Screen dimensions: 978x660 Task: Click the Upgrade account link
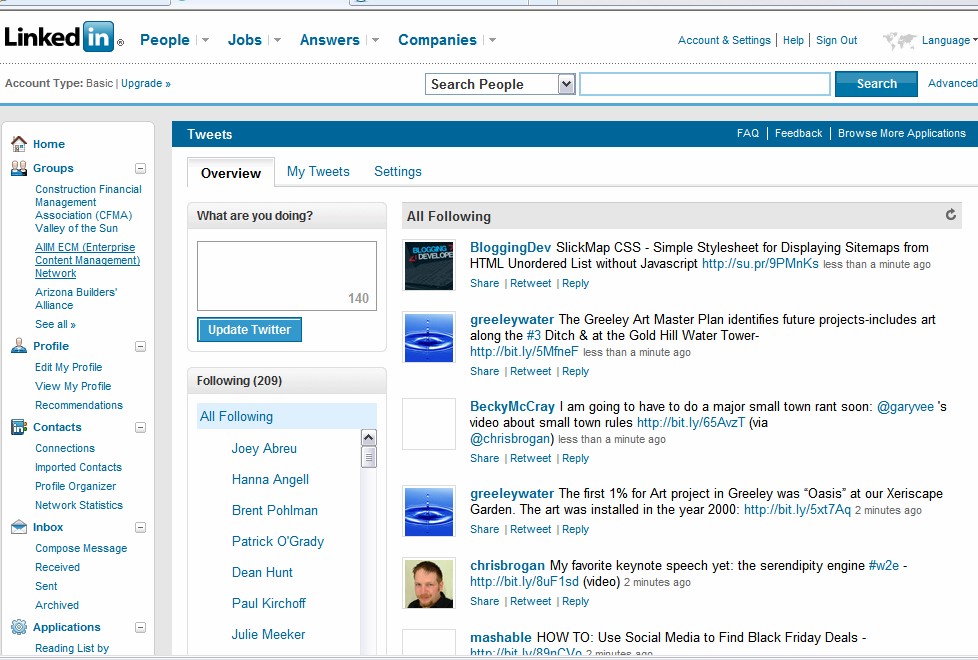(145, 83)
